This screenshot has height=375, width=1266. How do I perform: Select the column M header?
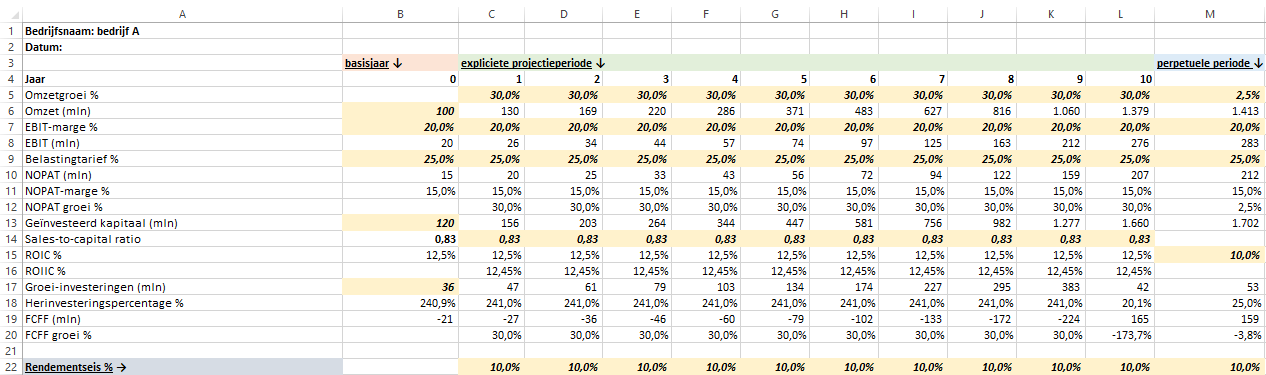(x=1210, y=13)
